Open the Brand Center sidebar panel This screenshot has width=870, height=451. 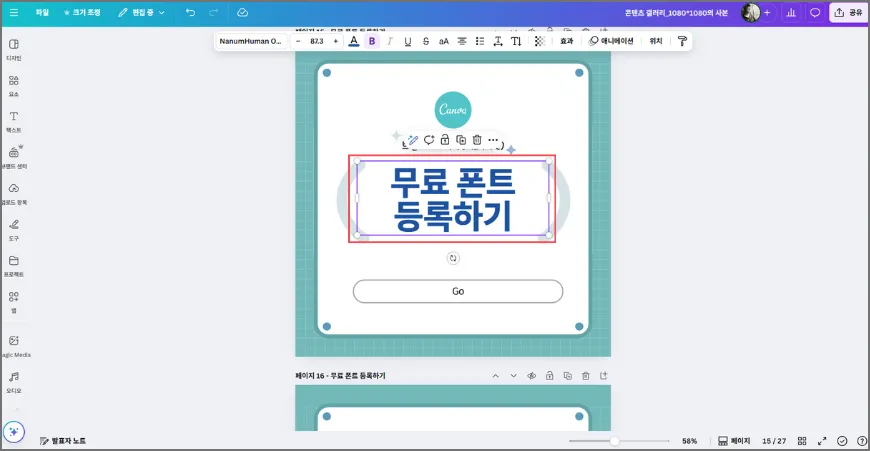coord(14,158)
